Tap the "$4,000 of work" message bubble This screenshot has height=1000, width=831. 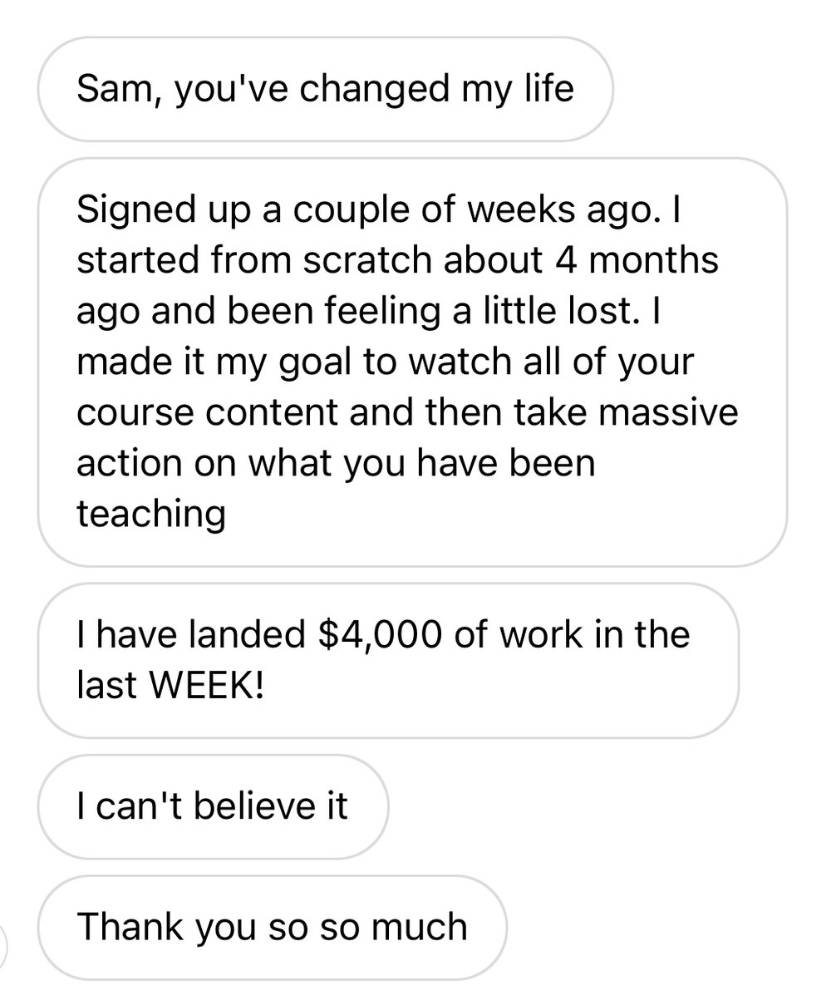coord(388,660)
